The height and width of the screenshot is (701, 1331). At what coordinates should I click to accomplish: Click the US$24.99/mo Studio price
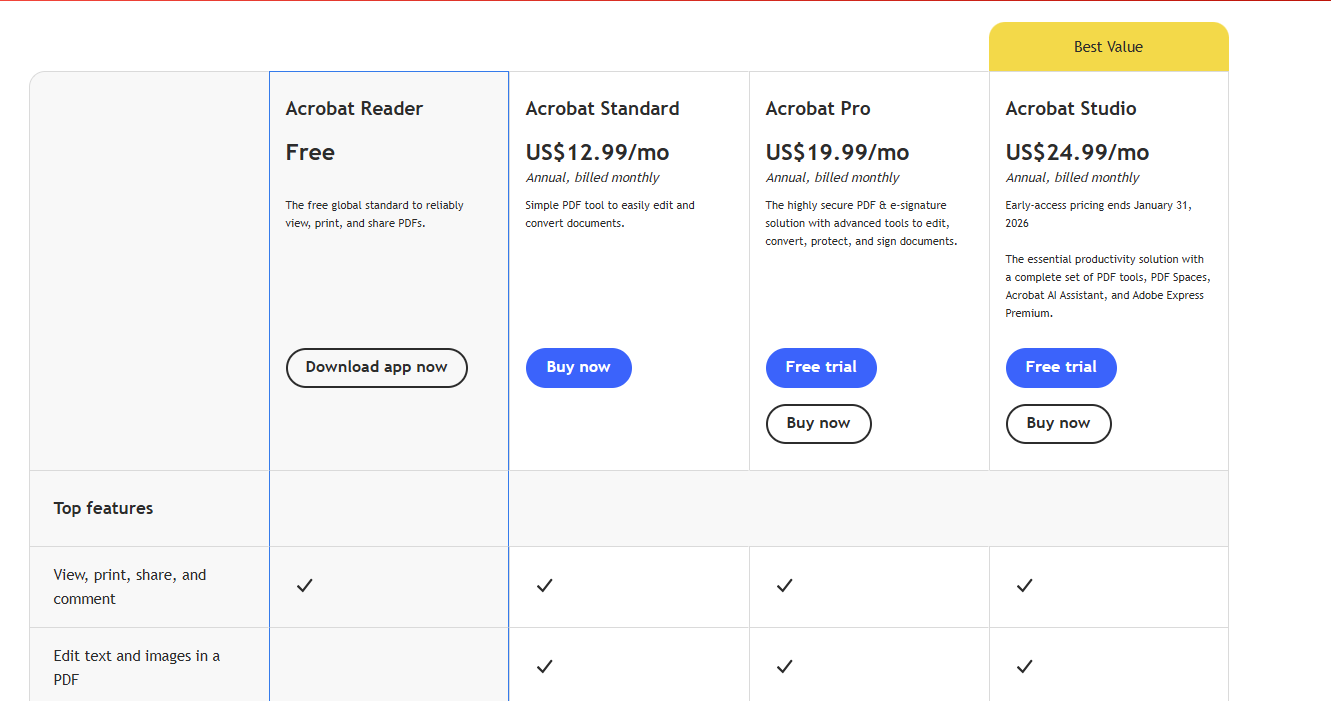[1077, 151]
